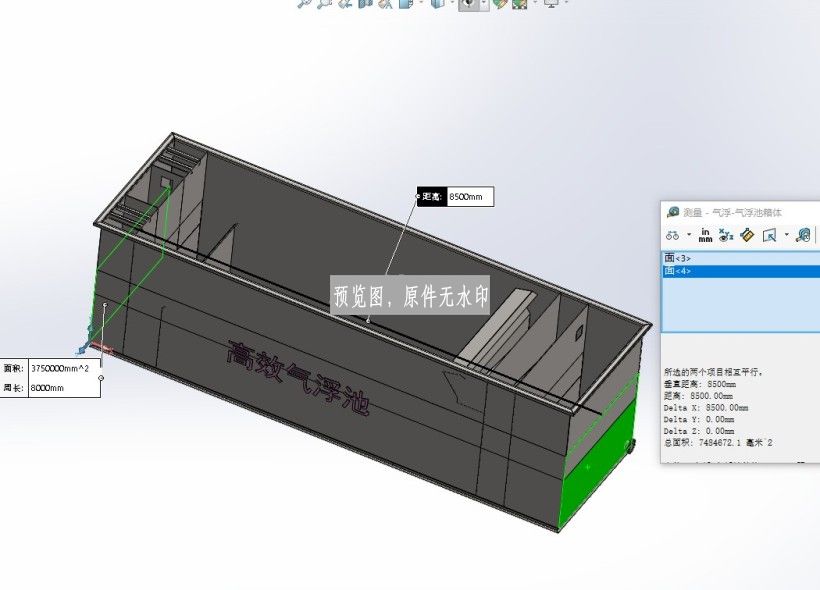Select highlighted 面<4> entry
This screenshot has height=590, width=820.
[x=741, y=271]
